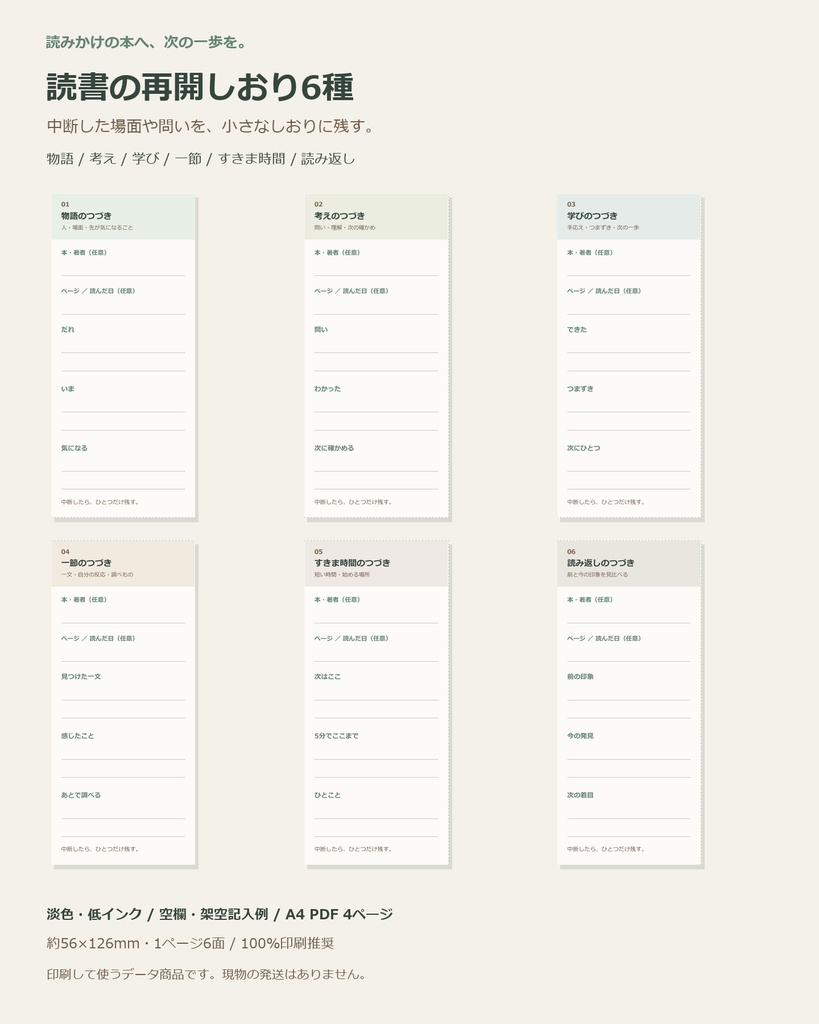Screen dimensions: 819x1024
Task: Click the 次に確かめる label in card 02
Action: [334, 448]
